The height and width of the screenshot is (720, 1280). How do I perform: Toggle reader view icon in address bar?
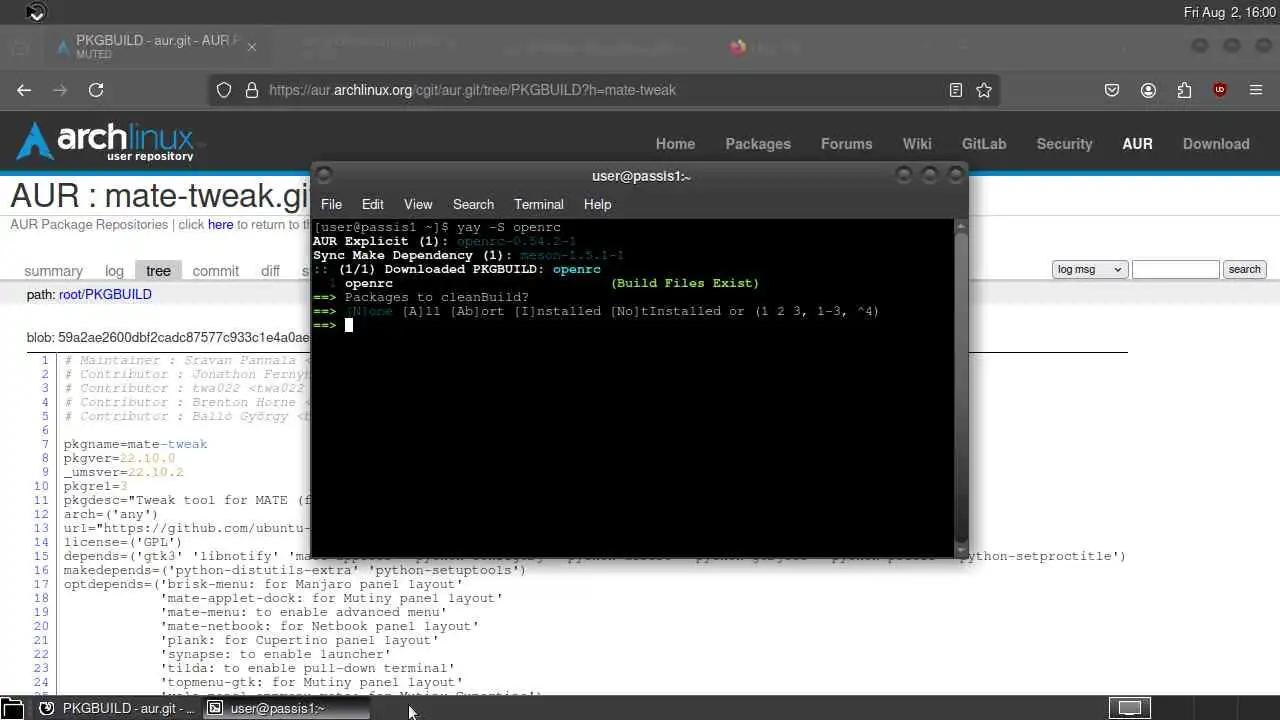[956, 90]
